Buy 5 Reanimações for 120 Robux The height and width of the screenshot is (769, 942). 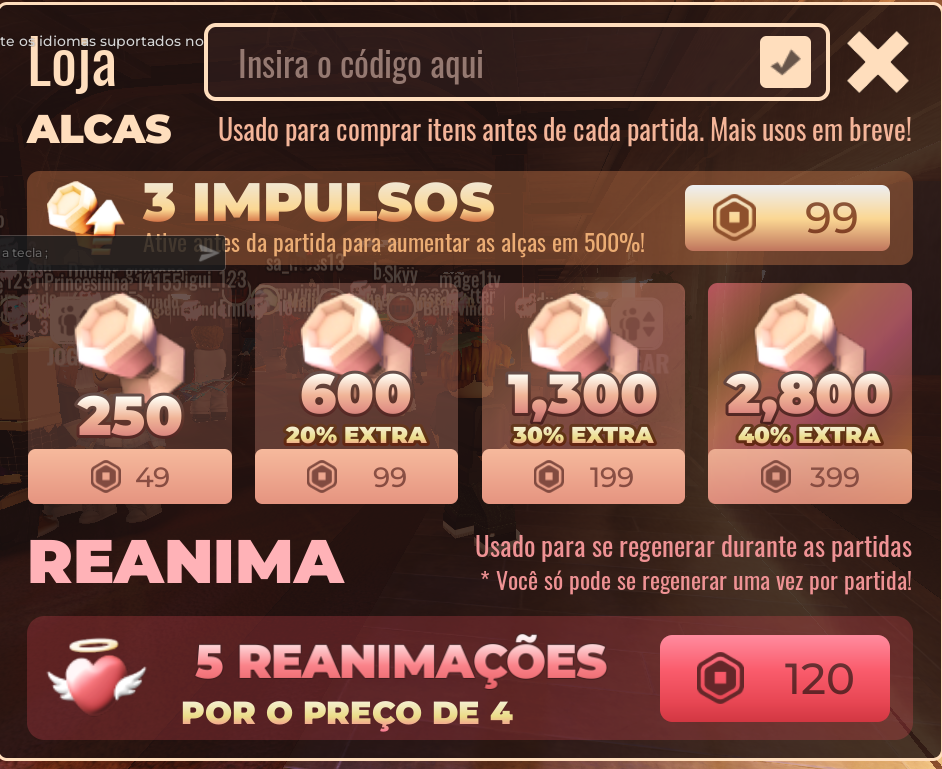pos(775,678)
